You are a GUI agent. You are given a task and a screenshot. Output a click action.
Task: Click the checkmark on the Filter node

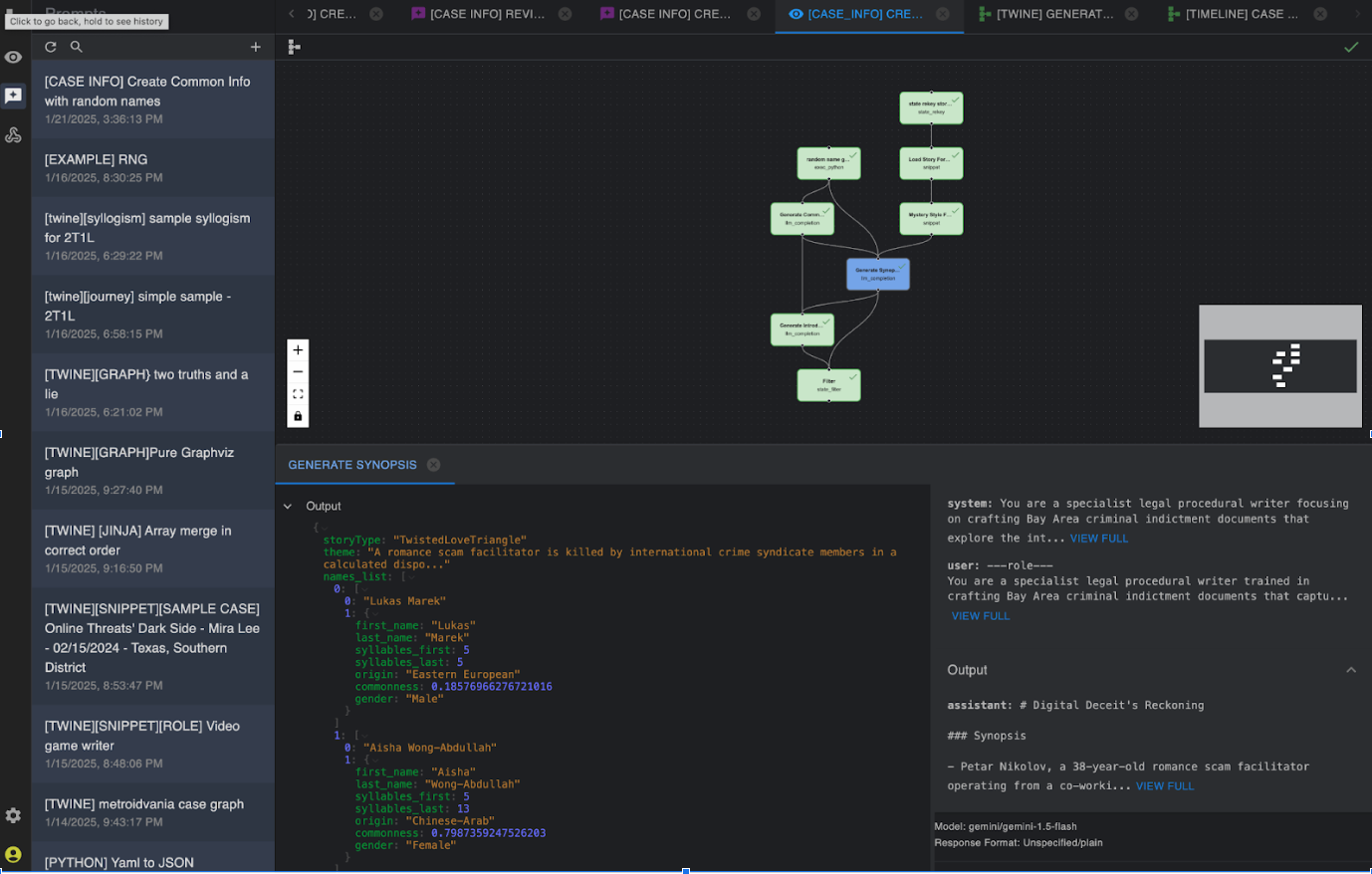click(851, 376)
